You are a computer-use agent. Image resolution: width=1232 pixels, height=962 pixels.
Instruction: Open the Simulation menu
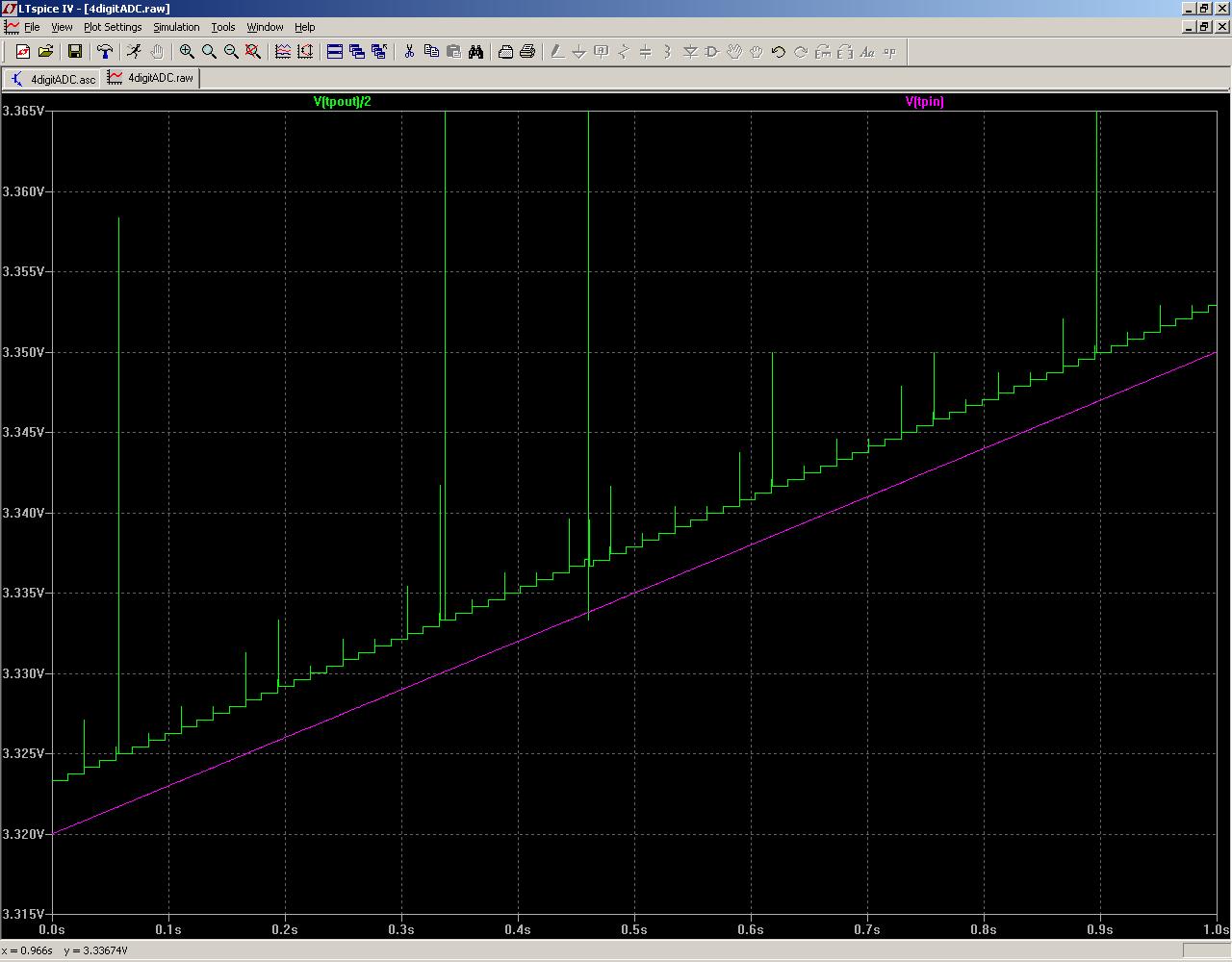pyautogui.click(x=177, y=27)
